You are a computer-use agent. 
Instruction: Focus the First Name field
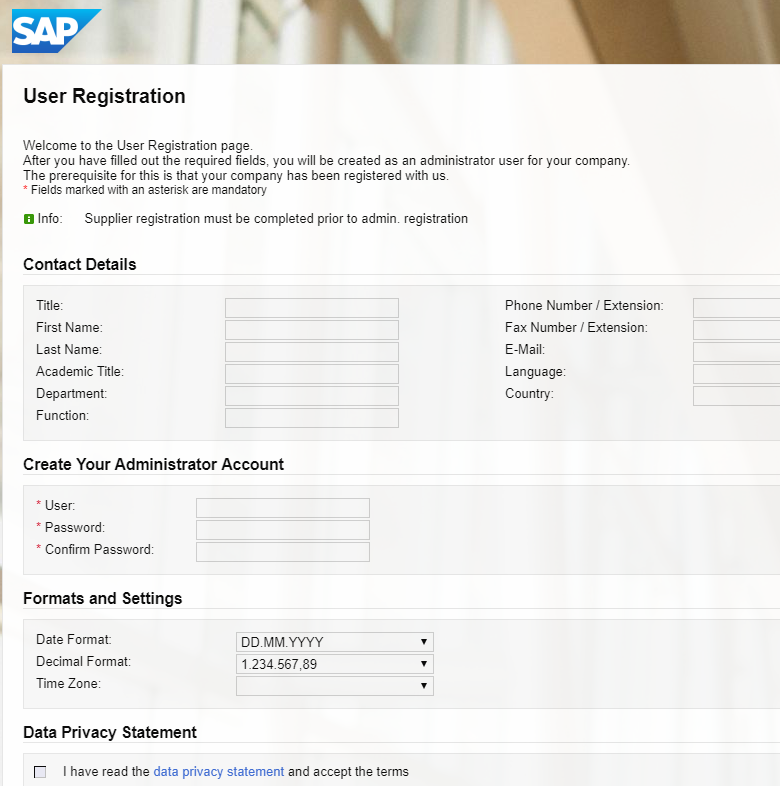tap(312, 330)
